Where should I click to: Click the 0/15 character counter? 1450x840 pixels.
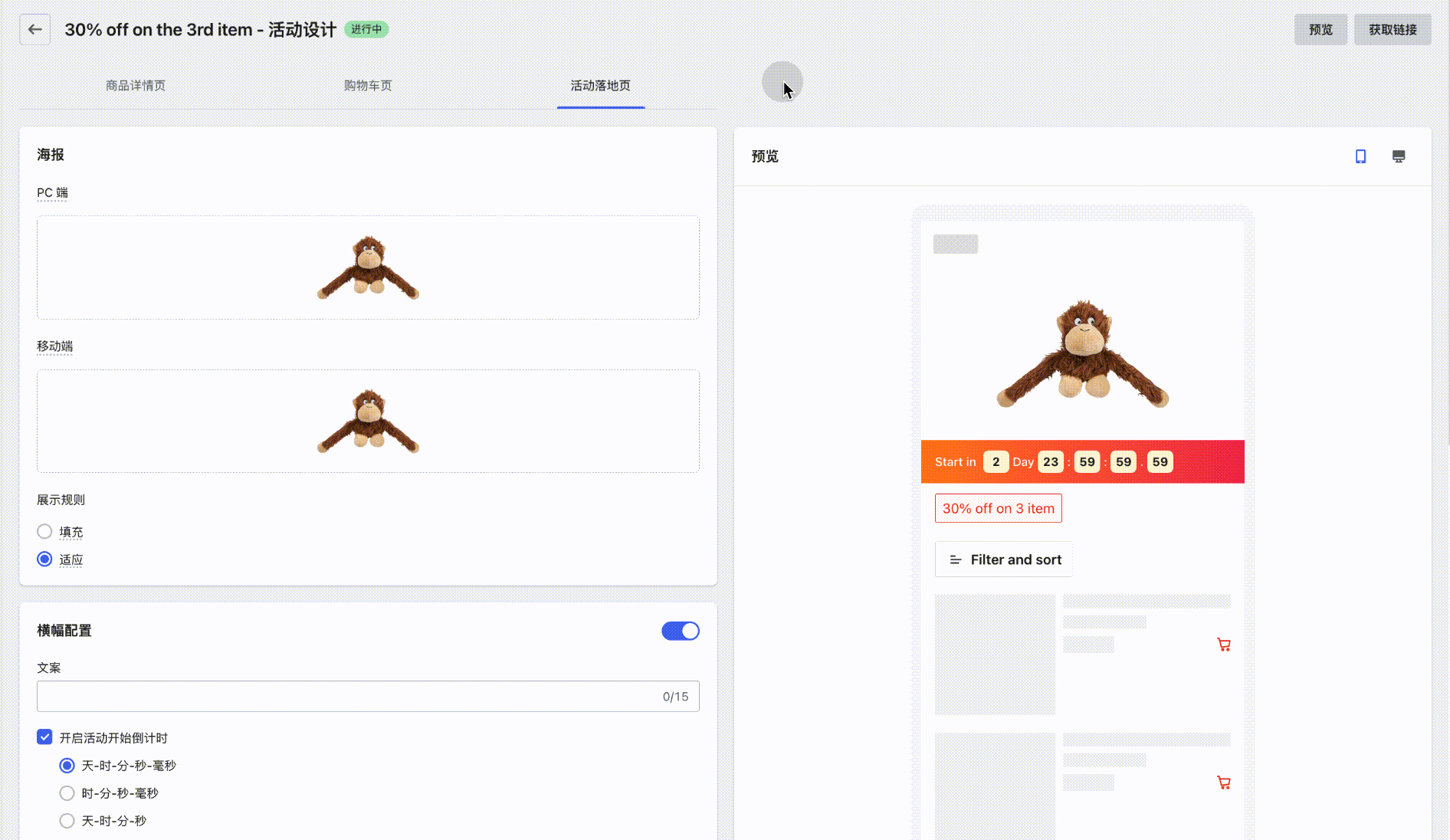[x=675, y=697]
